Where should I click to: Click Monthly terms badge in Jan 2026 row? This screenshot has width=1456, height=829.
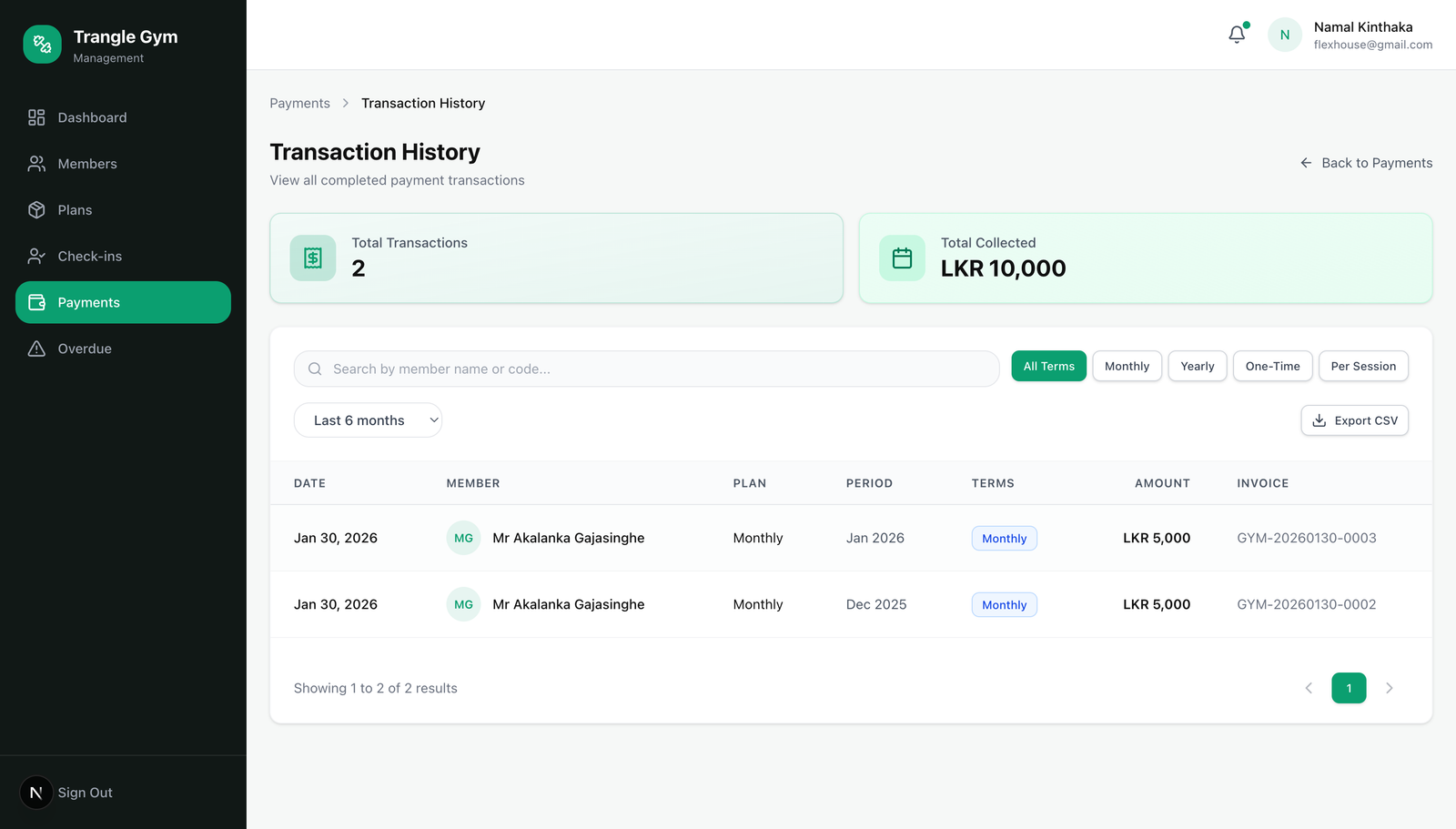point(1005,539)
